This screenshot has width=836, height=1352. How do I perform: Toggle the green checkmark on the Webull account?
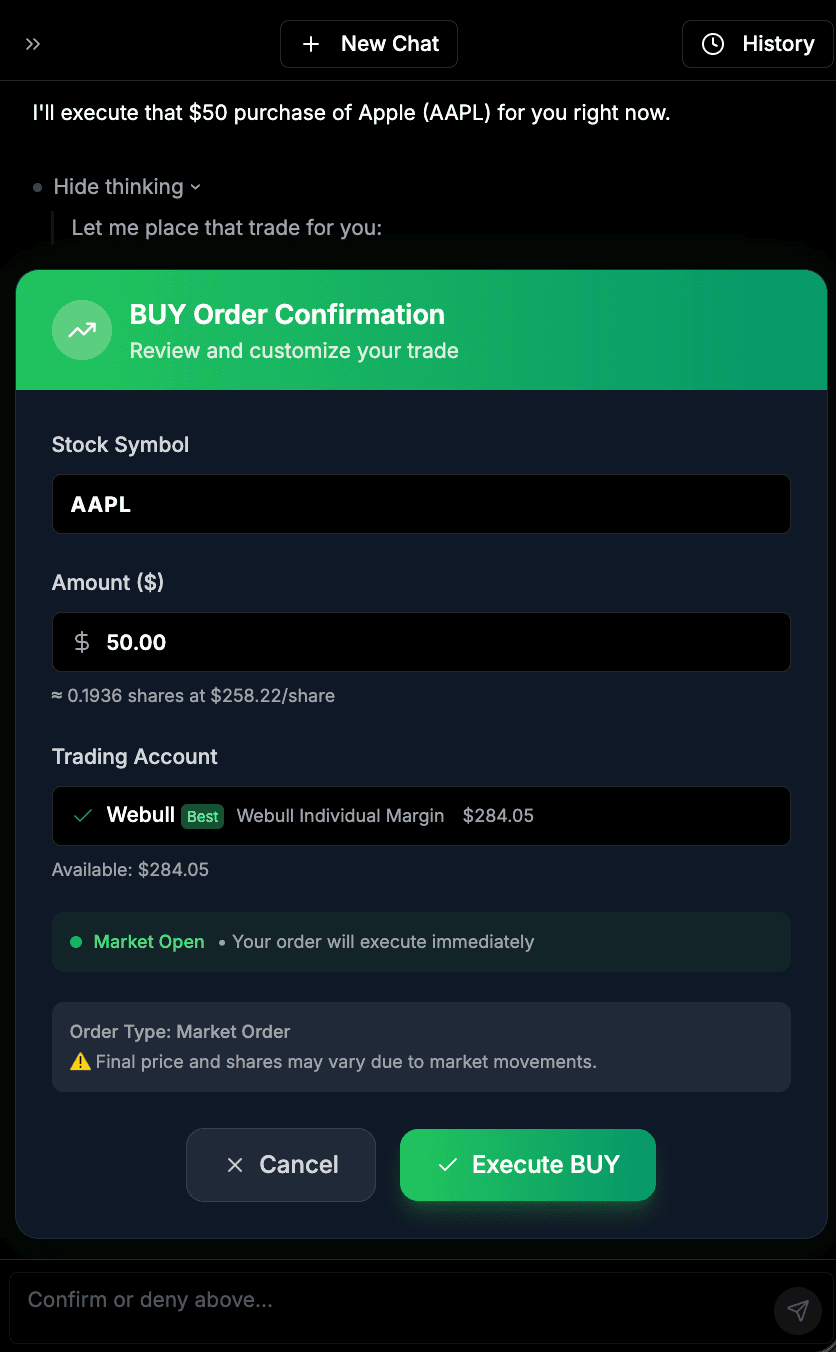tap(82, 815)
